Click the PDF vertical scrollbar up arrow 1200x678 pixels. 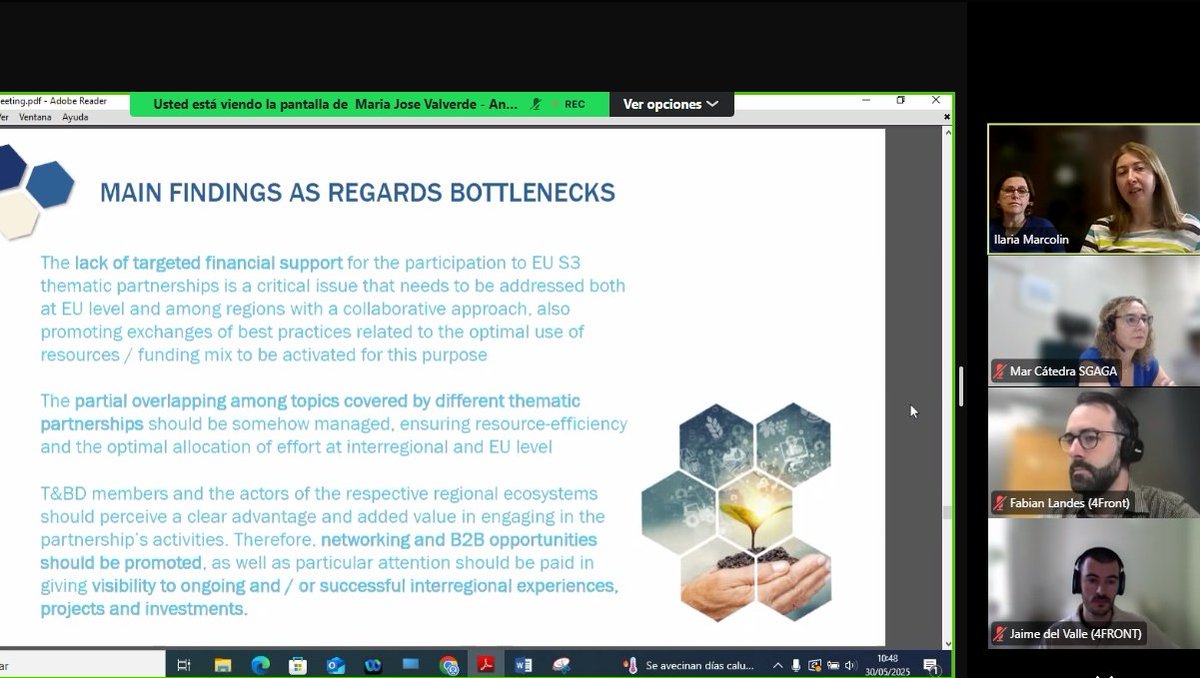click(x=946, y=131)
